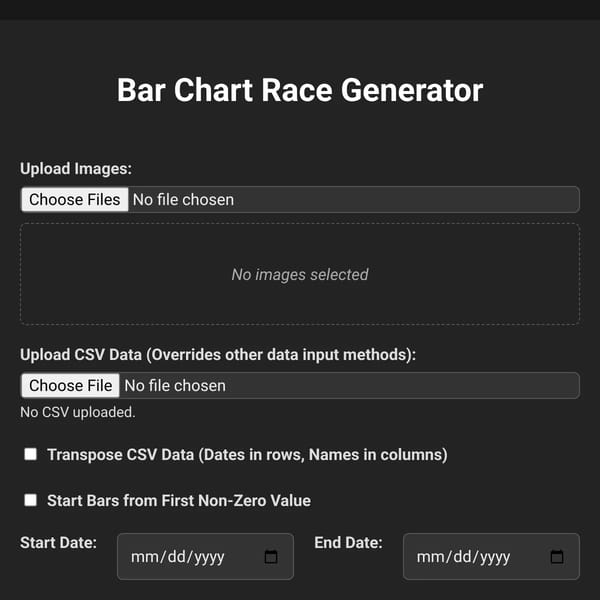Click Choose Files under Upload Images

tap(75, 199)
